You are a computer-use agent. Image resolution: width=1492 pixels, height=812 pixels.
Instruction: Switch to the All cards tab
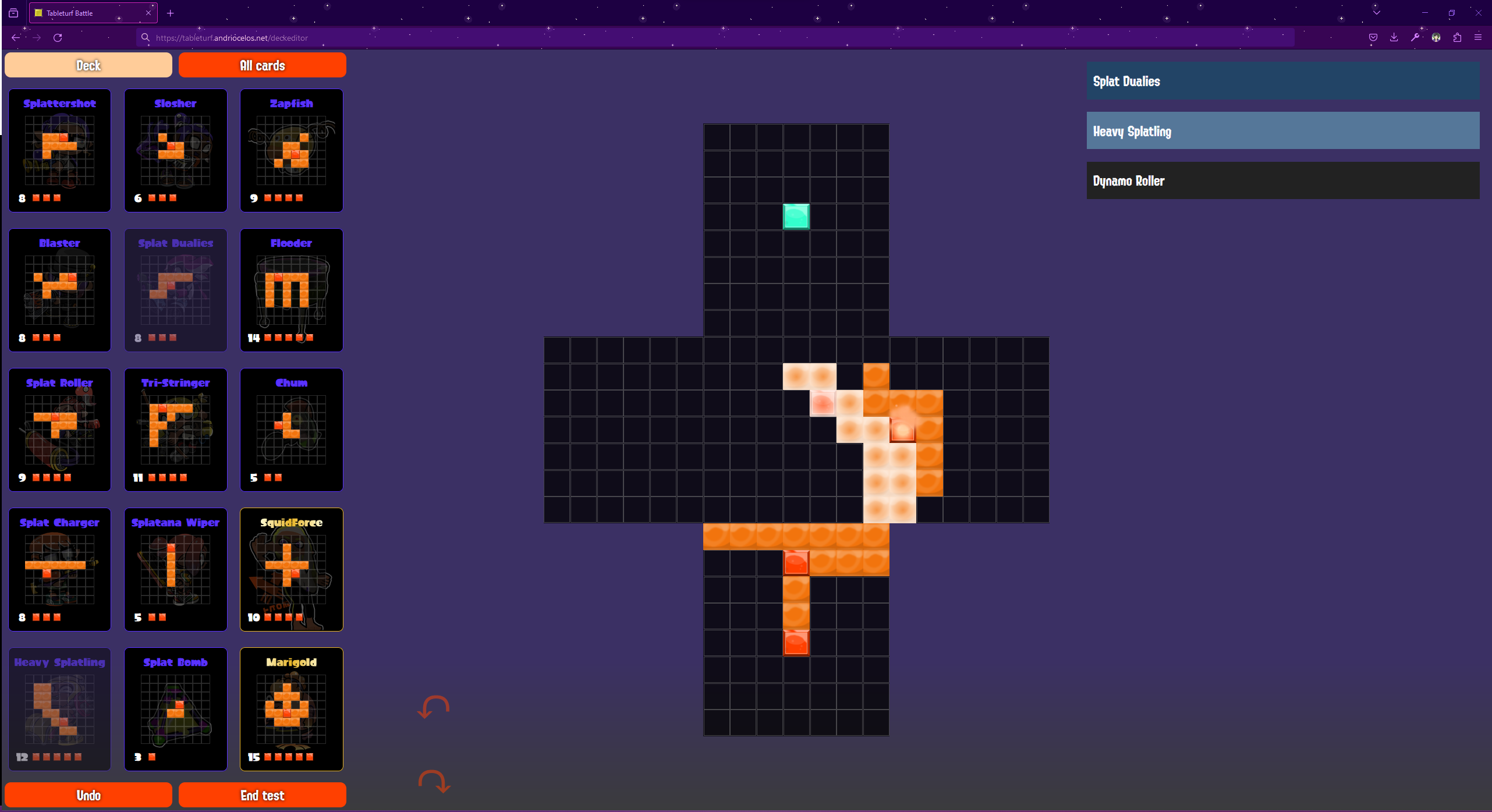(262, 65)
